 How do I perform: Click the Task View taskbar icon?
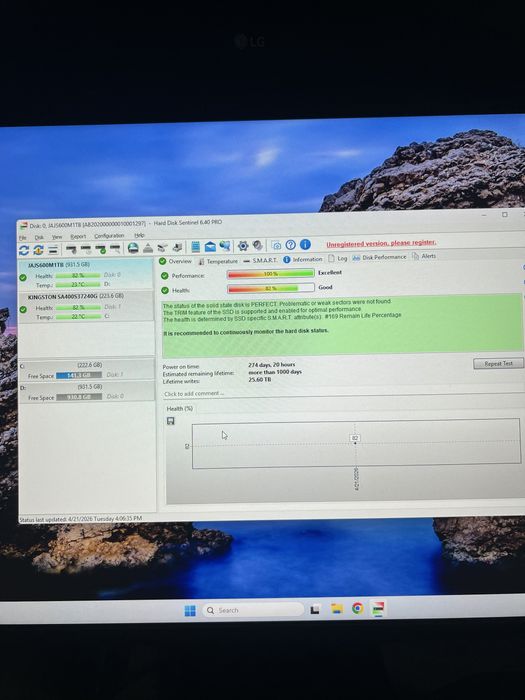click(315, 609)
